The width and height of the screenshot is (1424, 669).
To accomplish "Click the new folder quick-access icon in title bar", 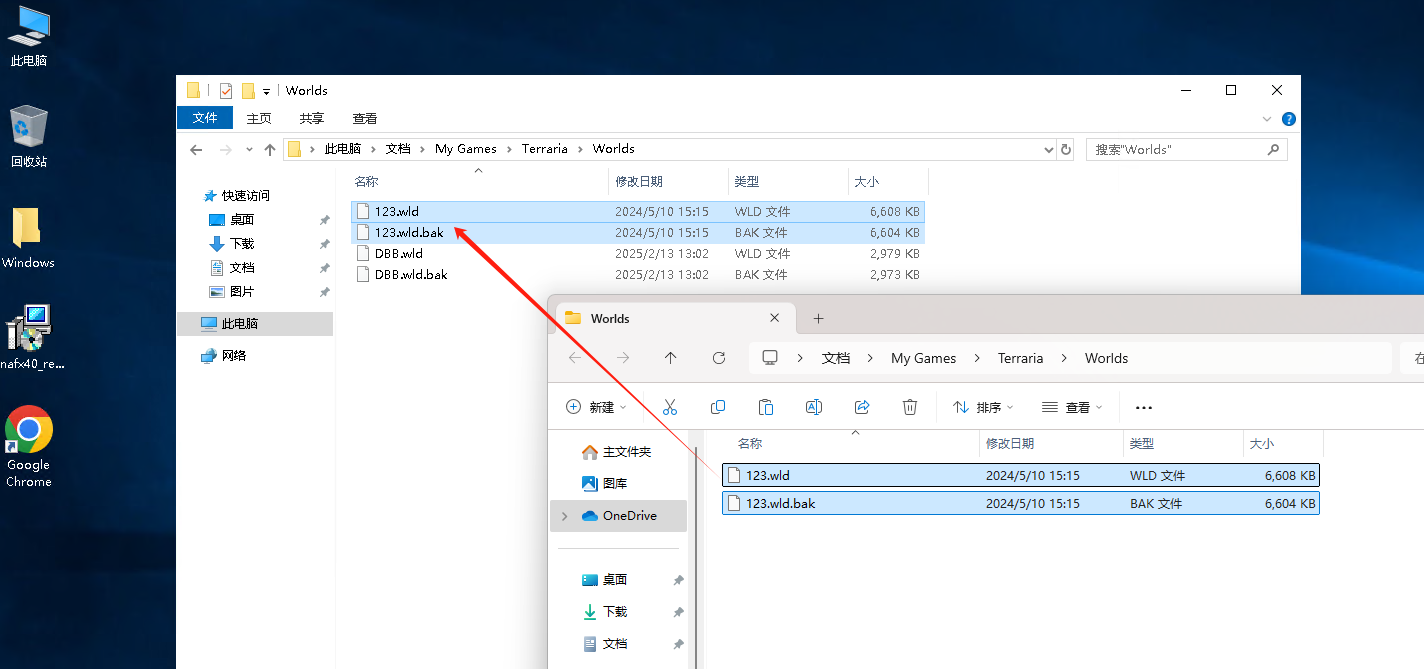I will pos(248,91).
